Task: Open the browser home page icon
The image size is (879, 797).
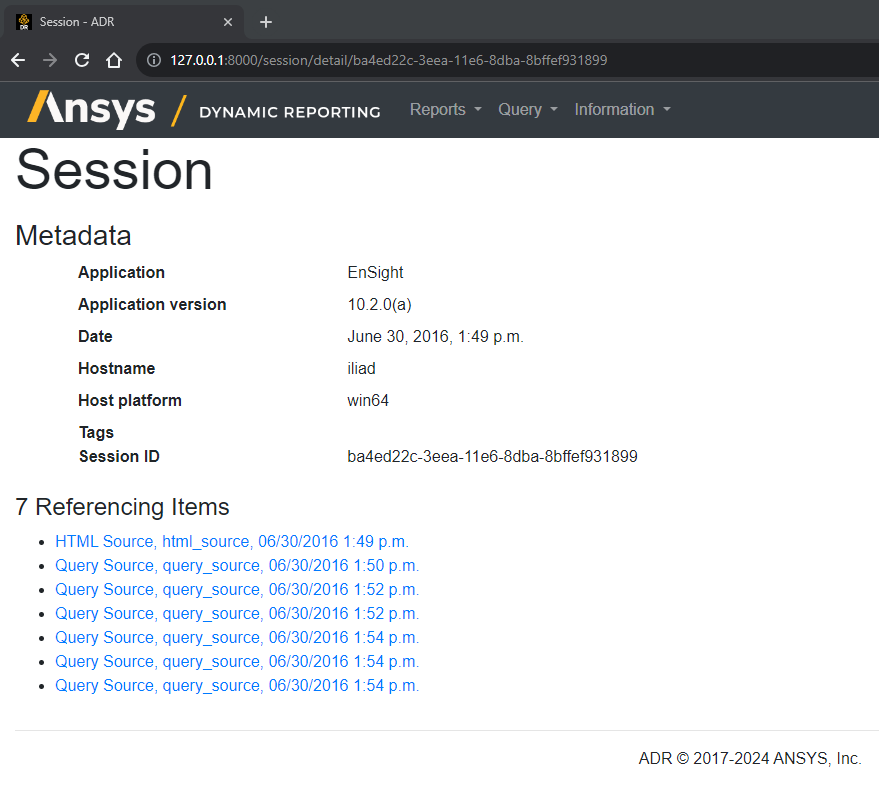Action: click(x=114, y=60)
